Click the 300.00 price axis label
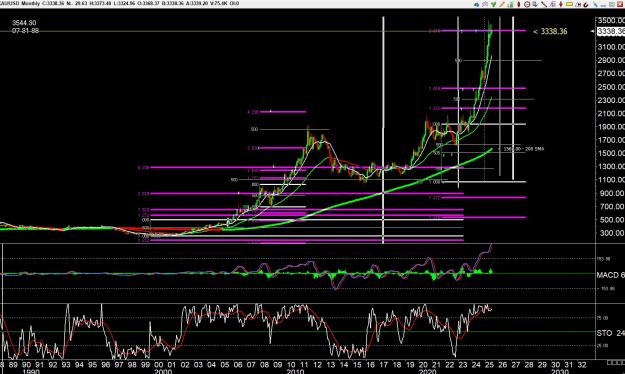The width and height of the screenshot is (625, 374). [611, 233]
